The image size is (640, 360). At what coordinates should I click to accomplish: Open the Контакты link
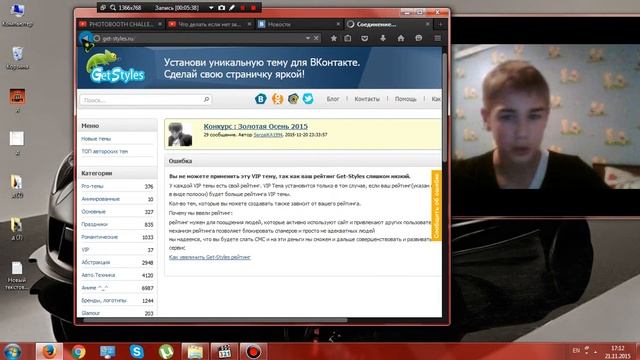367,99
